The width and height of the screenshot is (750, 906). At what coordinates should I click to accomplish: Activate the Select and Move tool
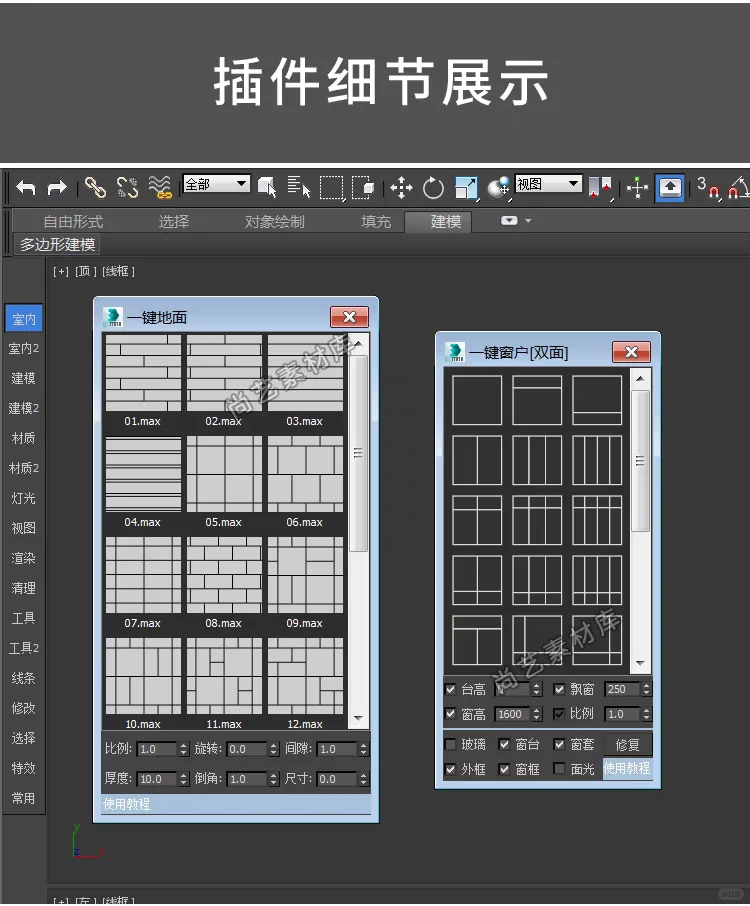coord(401,188)
